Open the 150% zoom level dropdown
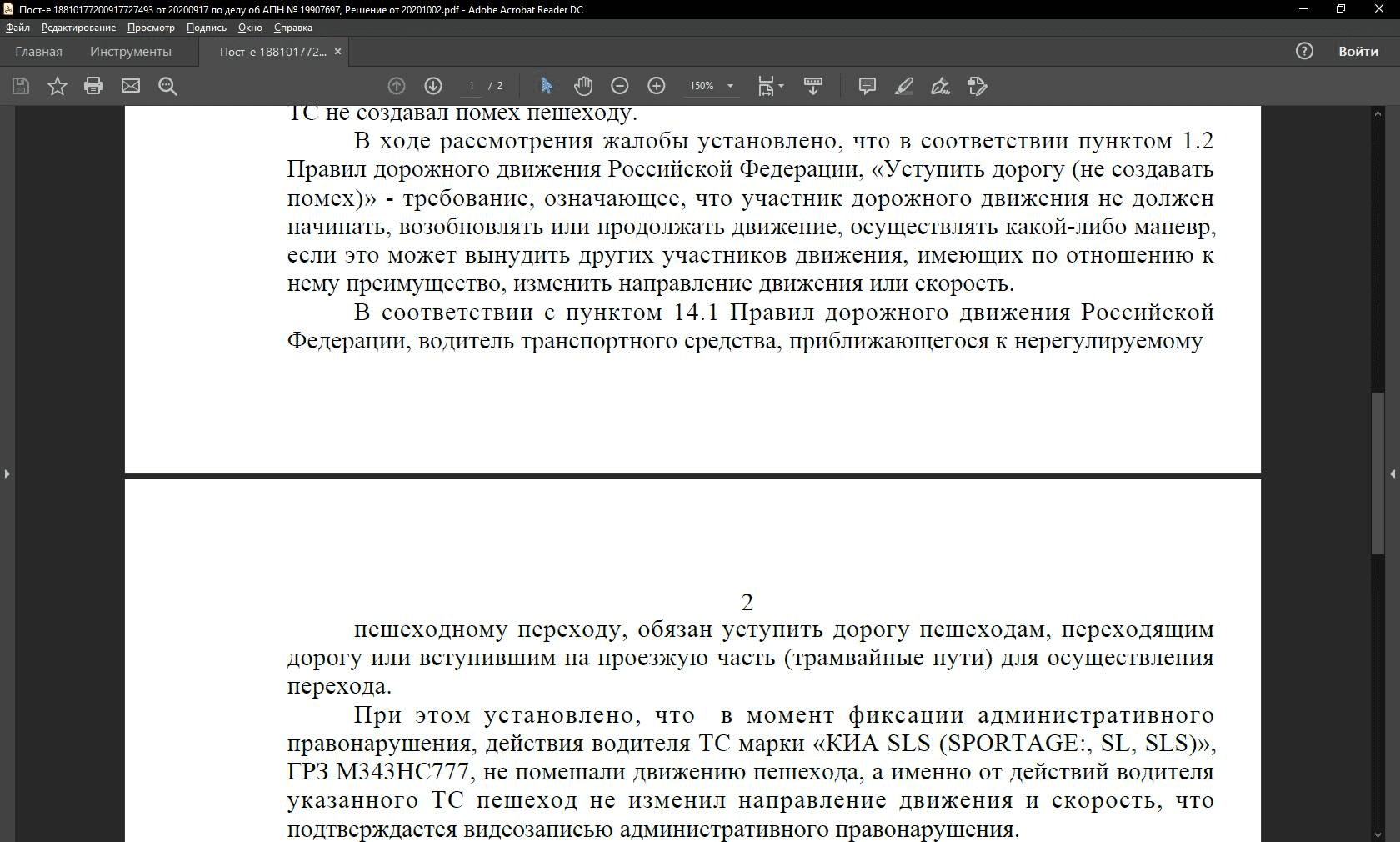1400x842 pixels. 730,86
